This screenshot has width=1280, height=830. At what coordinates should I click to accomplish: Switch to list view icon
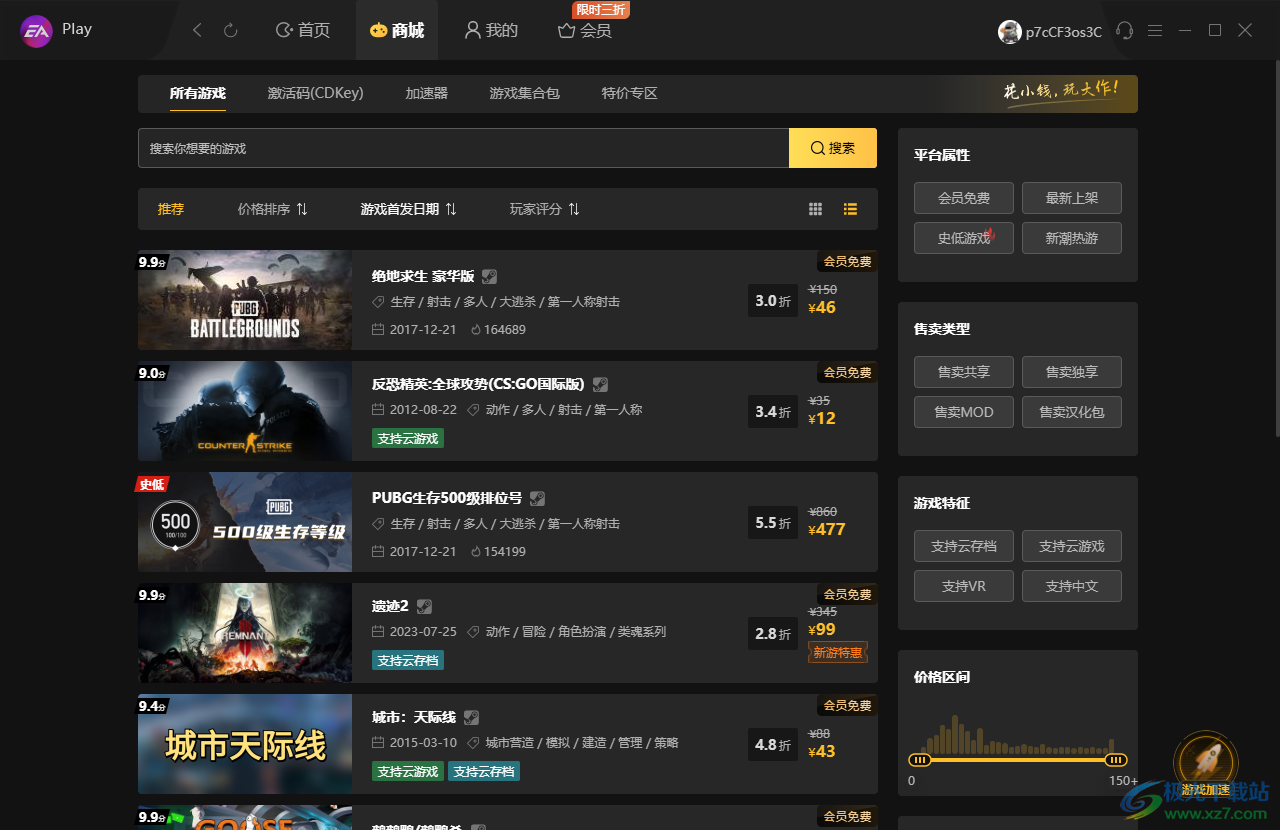click(x=850, y=209)
